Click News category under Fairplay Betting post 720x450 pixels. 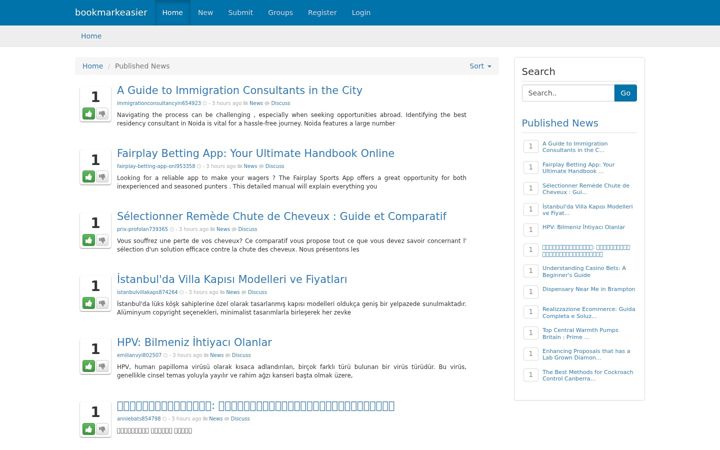(x=250, y=166)
